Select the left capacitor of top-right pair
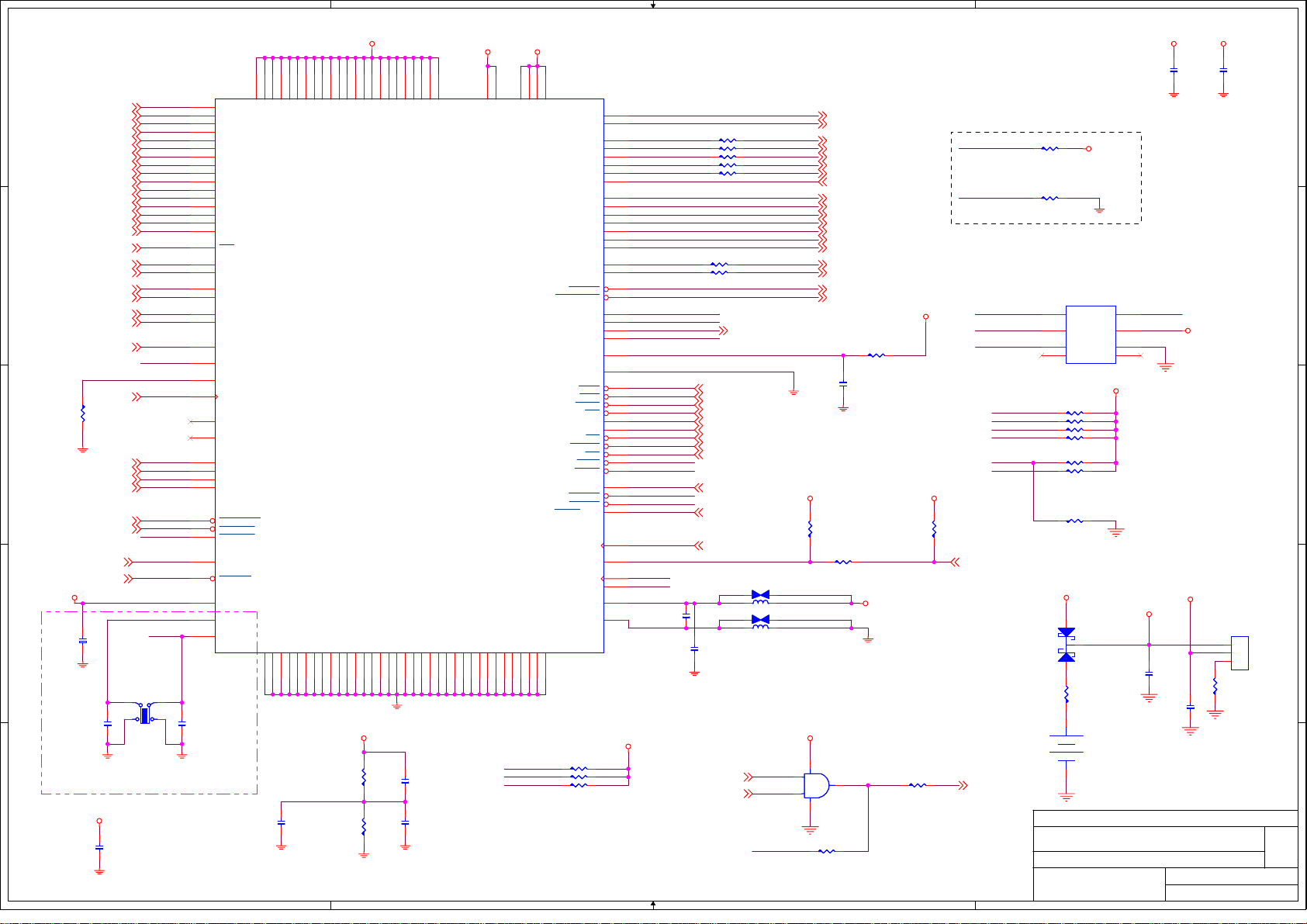Screen dimensions: 1307x924 tap(1174, 70)
